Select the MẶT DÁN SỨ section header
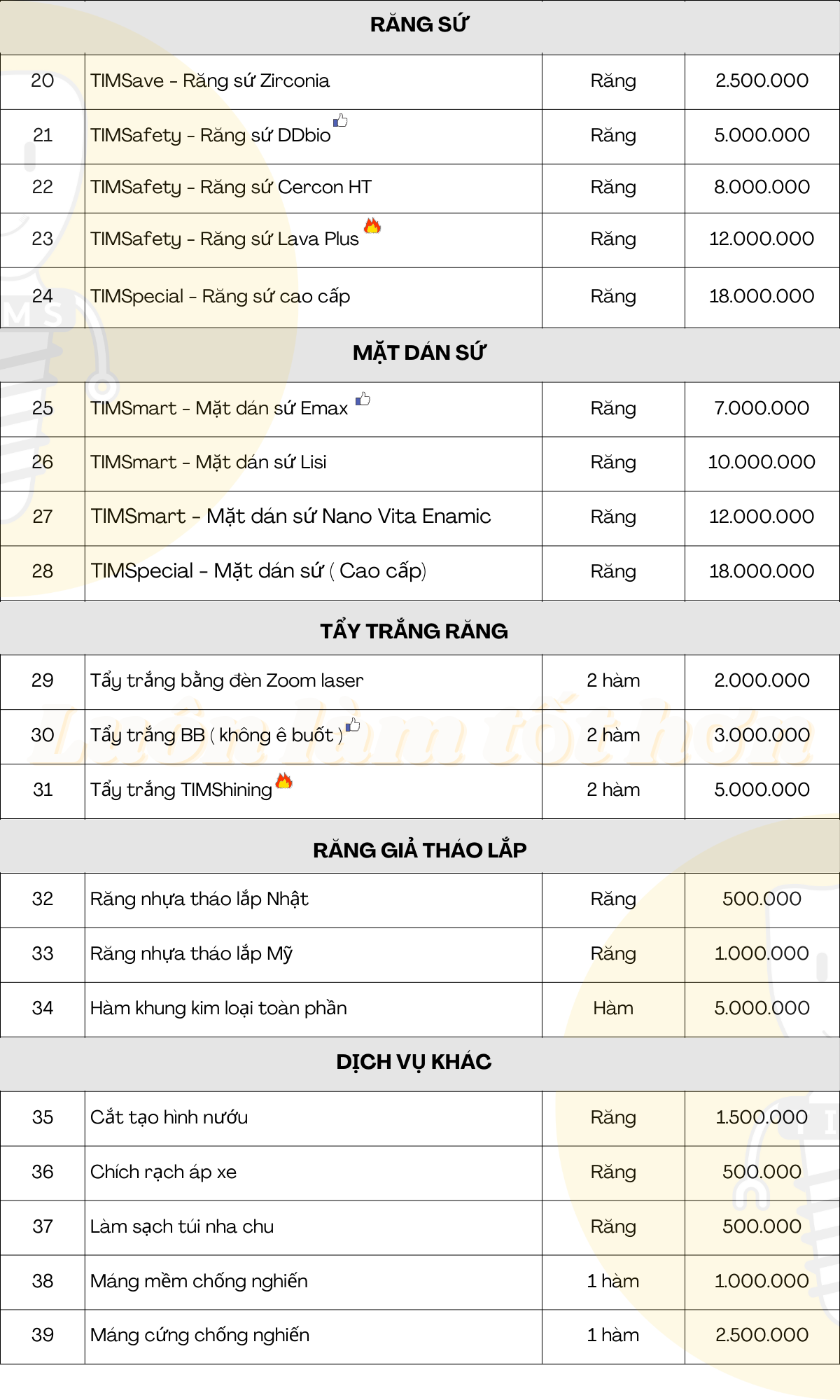The image size is (840, 1400). pyautogui.click(x=419, y=353)
